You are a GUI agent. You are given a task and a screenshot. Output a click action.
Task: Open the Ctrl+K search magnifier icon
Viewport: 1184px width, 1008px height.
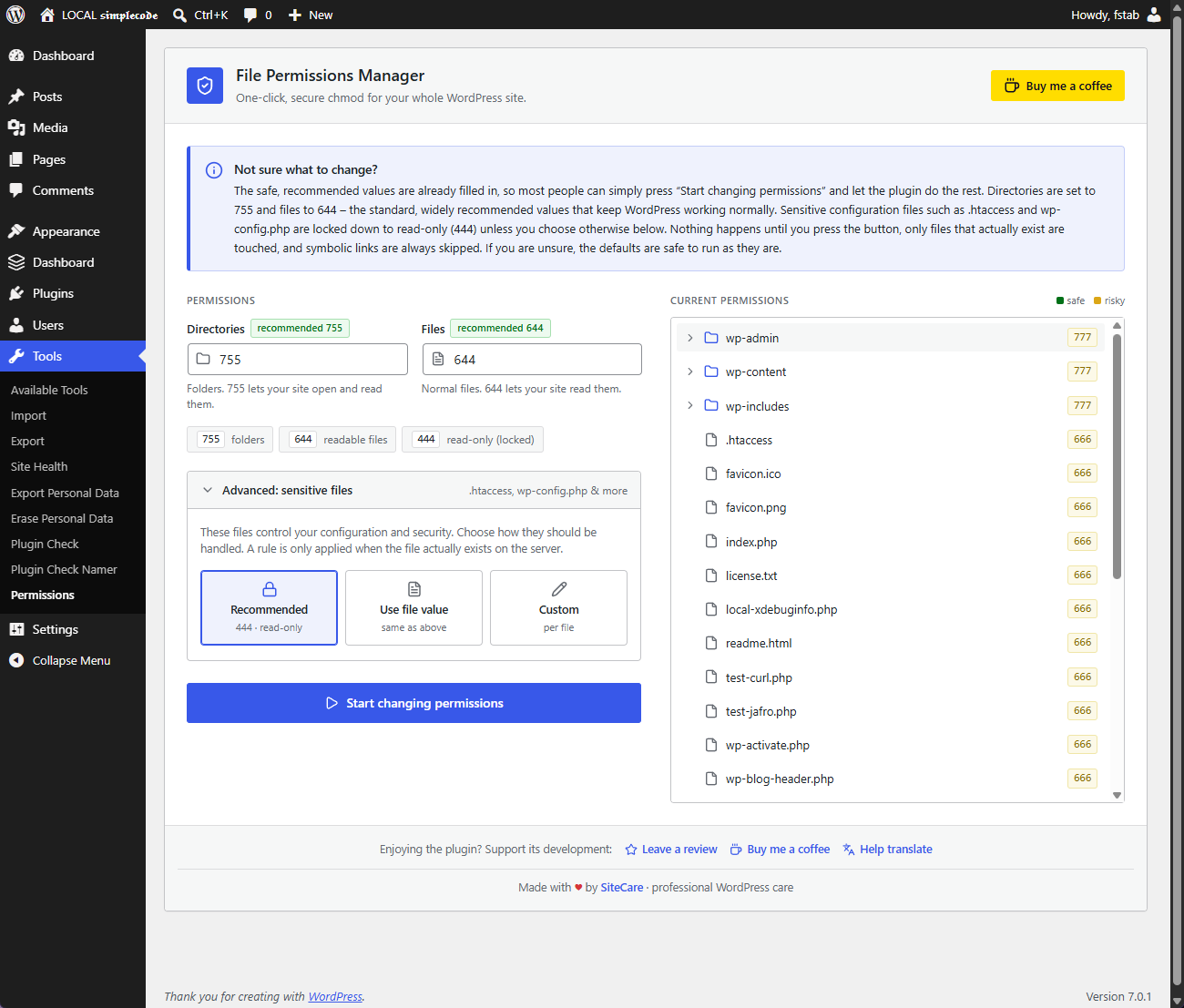tap(179, 15)
